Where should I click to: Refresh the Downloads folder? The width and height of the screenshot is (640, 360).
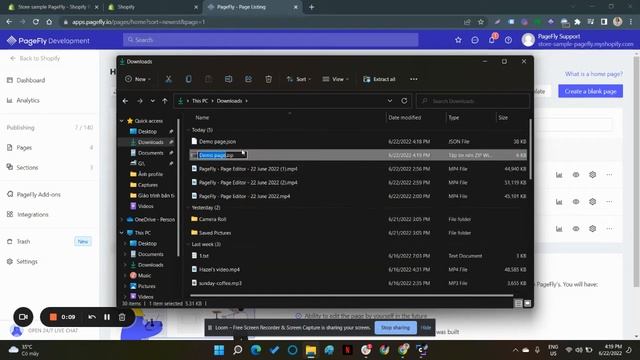point(404,101)
